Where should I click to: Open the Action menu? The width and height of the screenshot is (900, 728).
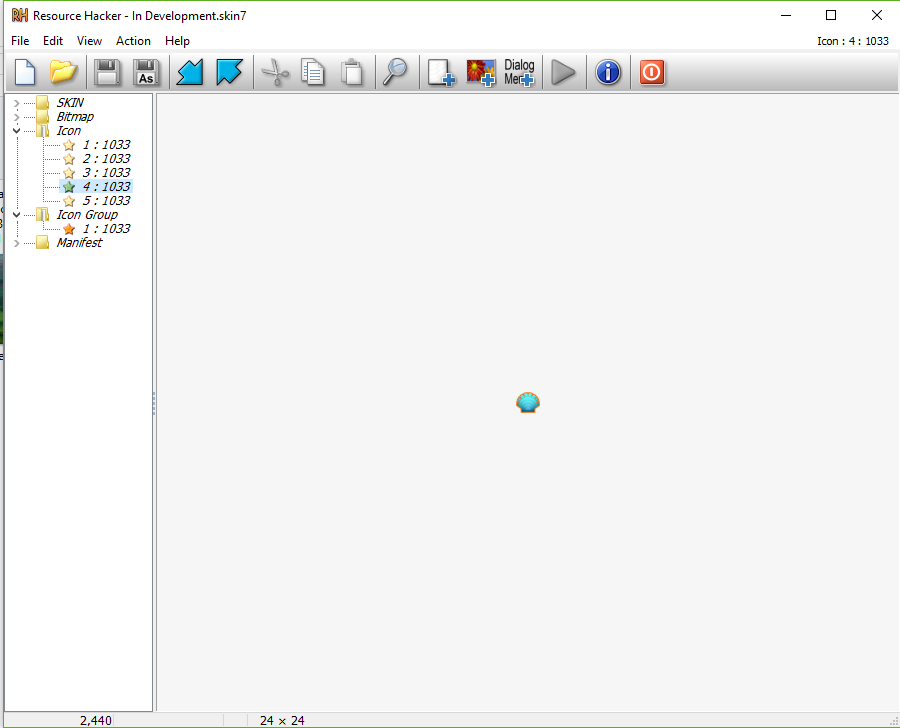point(133,41)
